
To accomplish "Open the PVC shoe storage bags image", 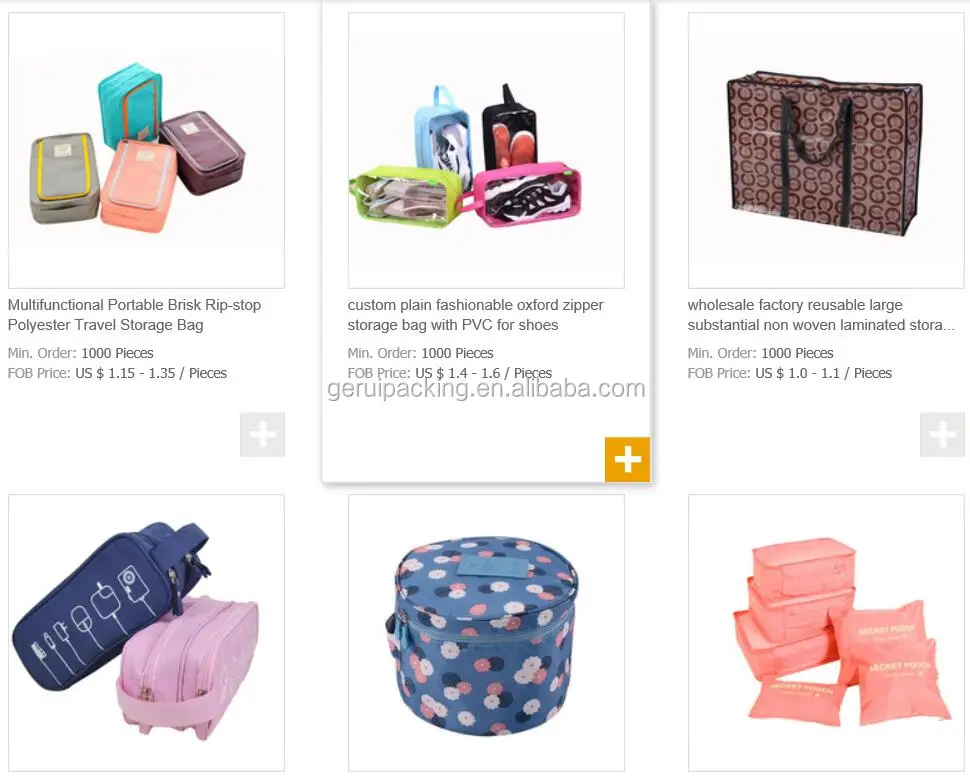I will (x=486, y=150).
